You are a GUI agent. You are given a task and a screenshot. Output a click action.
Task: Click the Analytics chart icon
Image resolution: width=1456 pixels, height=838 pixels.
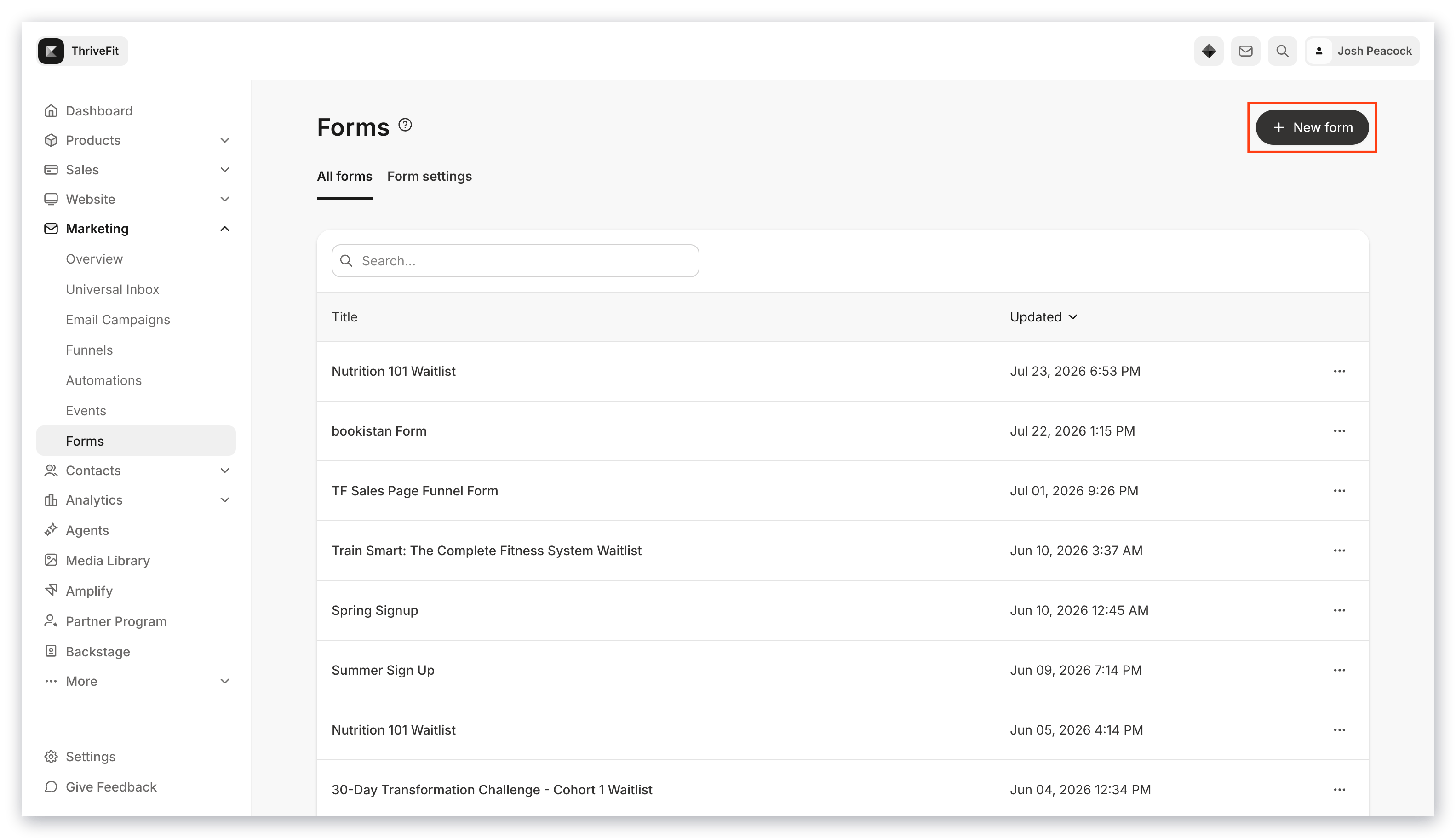pos(51,499)
